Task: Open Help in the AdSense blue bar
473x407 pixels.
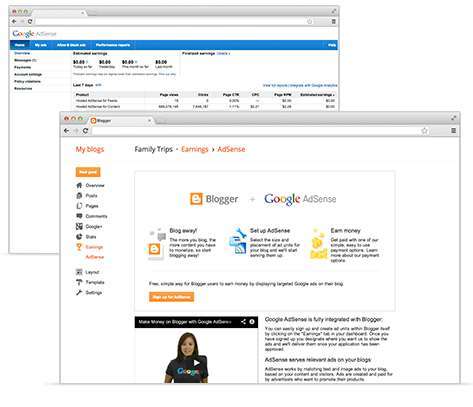Action: coord(332,45)
